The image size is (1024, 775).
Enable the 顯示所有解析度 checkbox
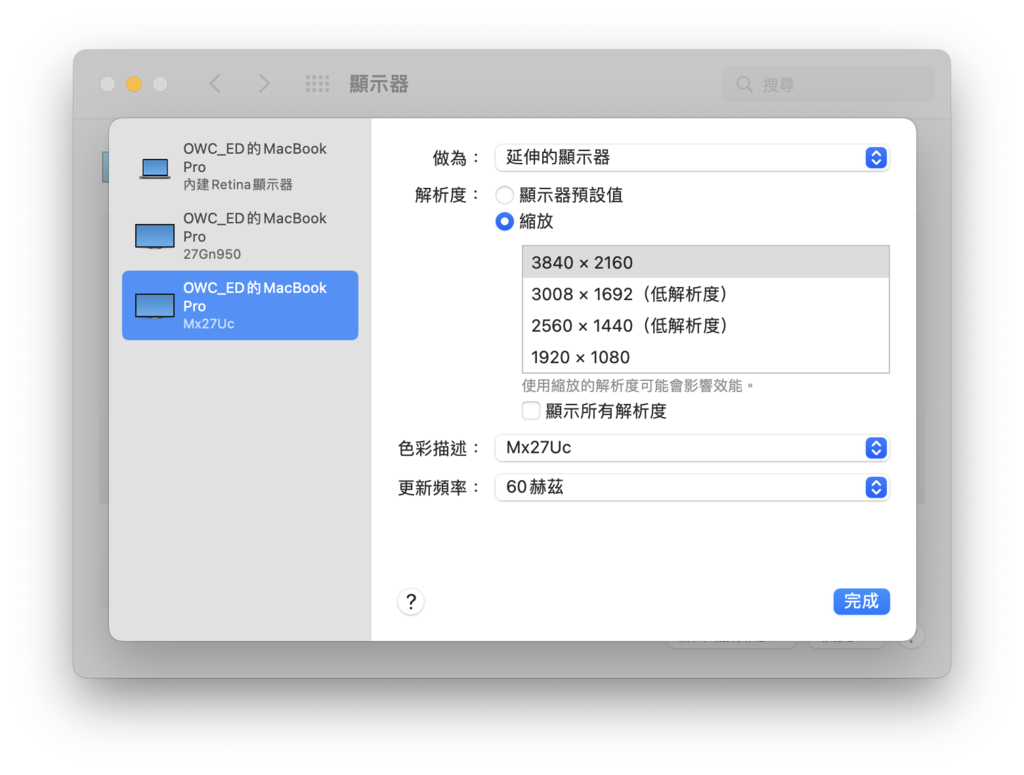[531, 411]
